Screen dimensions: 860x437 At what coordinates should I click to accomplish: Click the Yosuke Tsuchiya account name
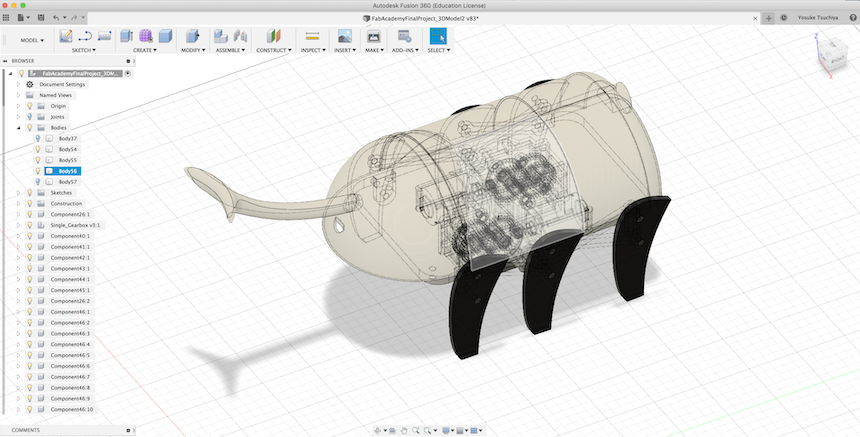818,18
